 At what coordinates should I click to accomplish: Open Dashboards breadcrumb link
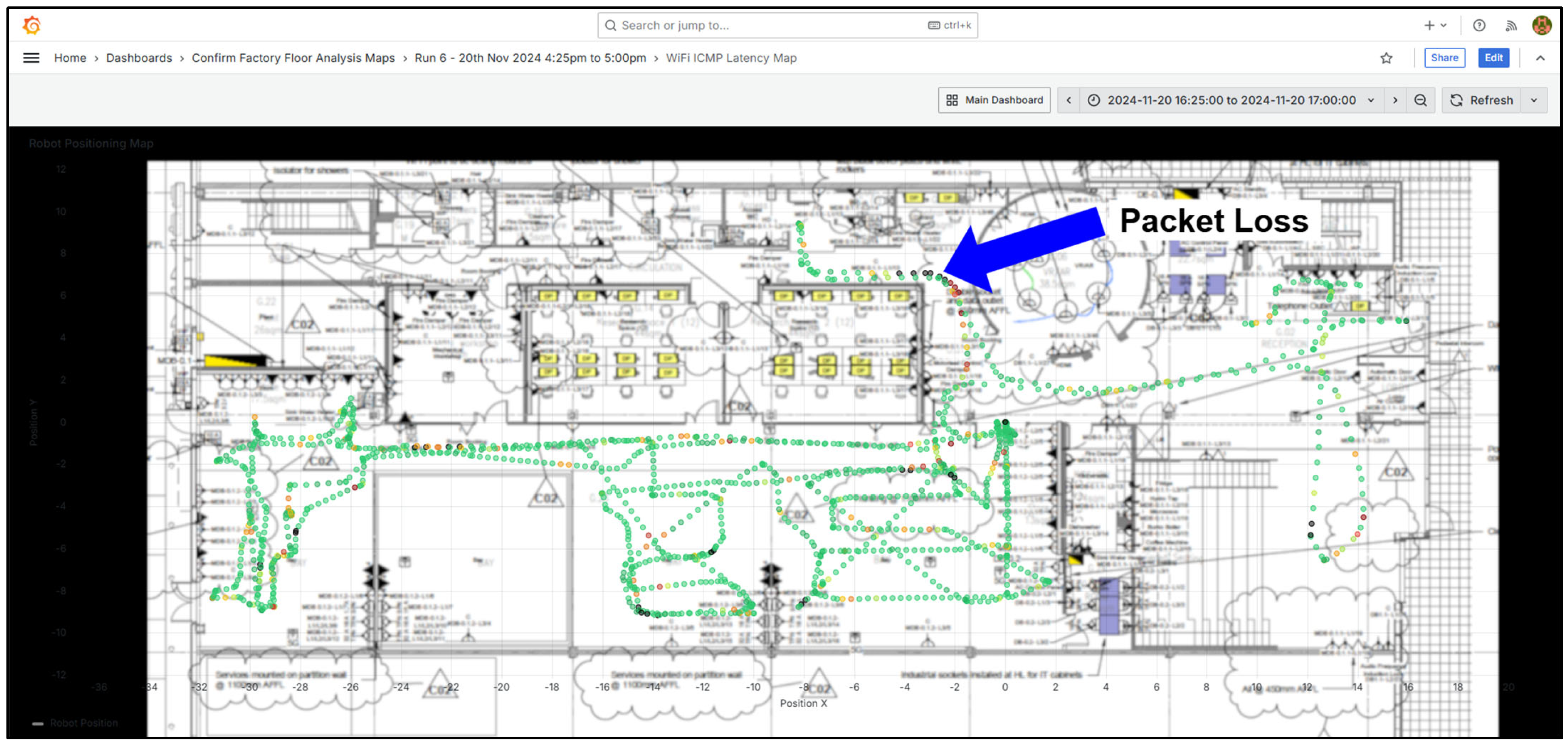[139, 58]
